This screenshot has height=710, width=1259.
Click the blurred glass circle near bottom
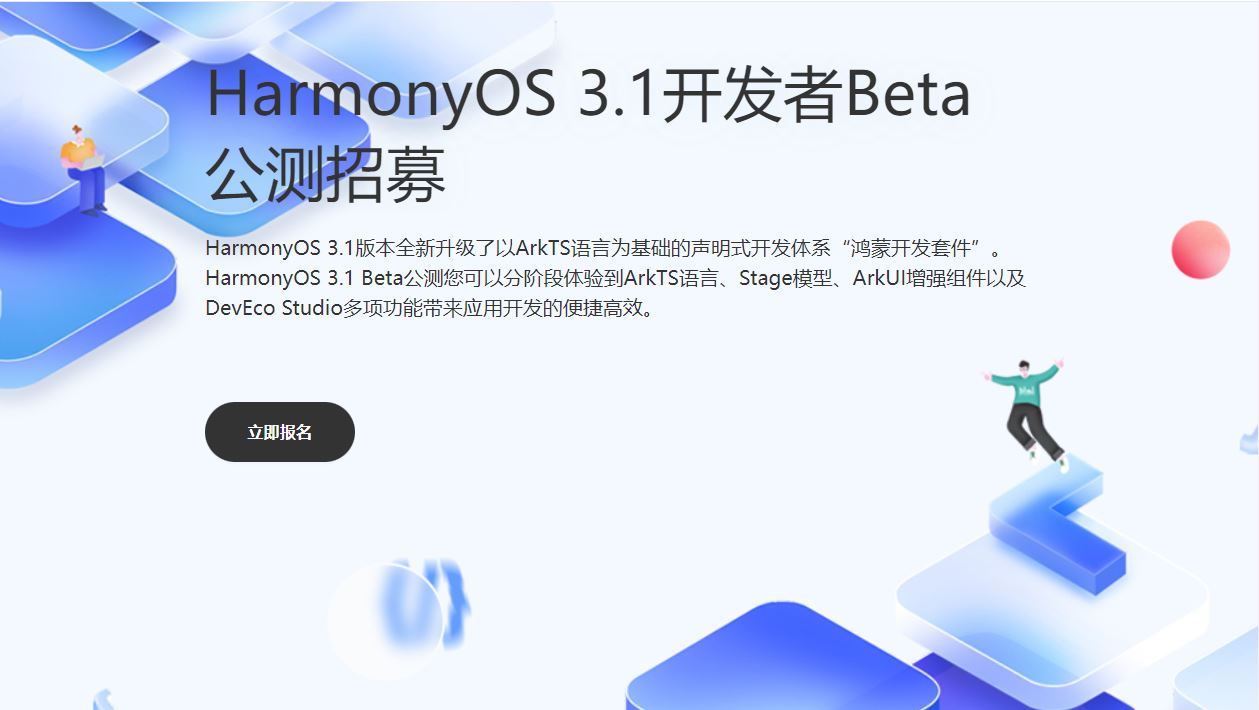(x=385, y=621)
